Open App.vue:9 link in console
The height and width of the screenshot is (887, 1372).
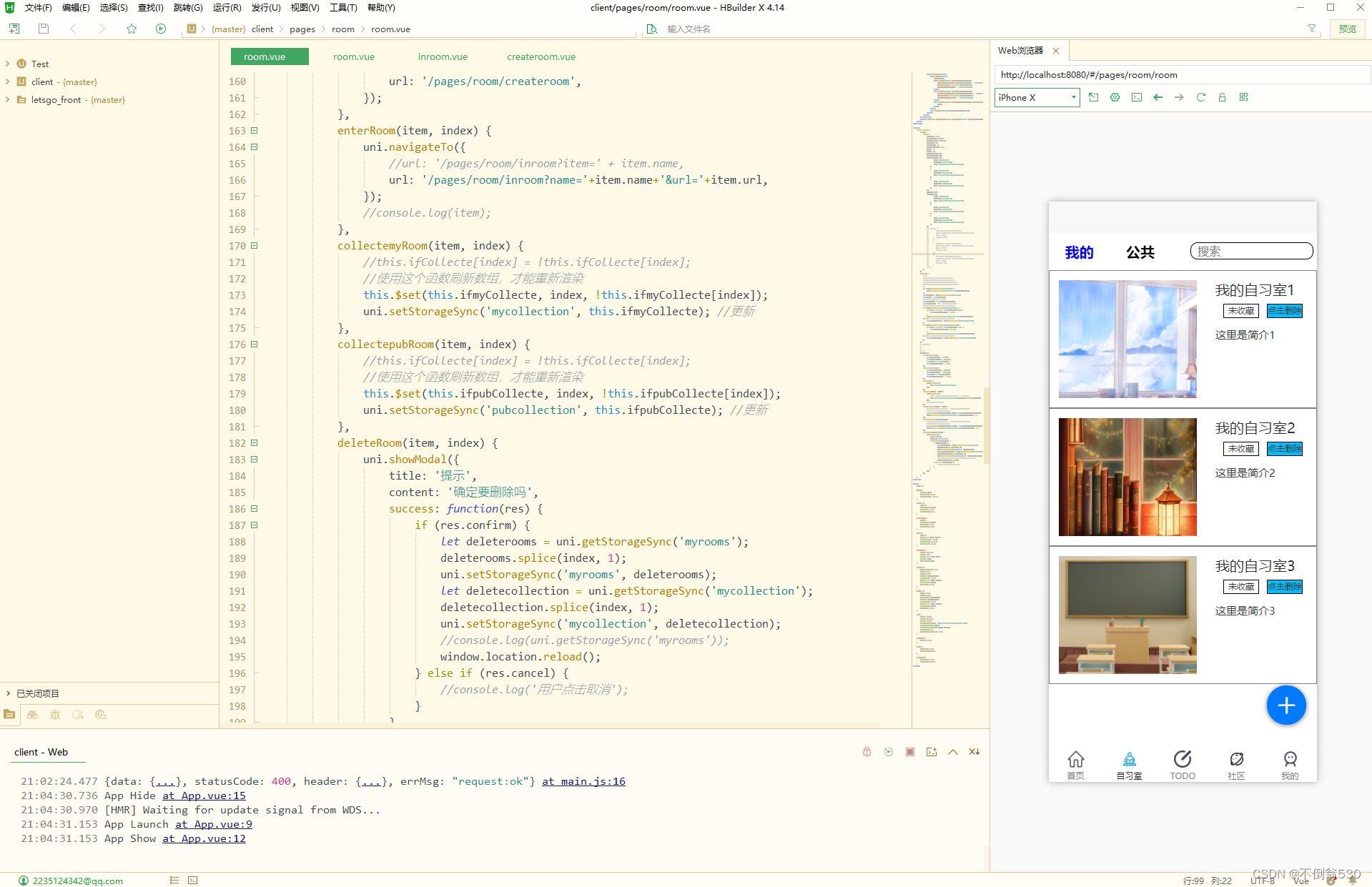tap(214, 824)
